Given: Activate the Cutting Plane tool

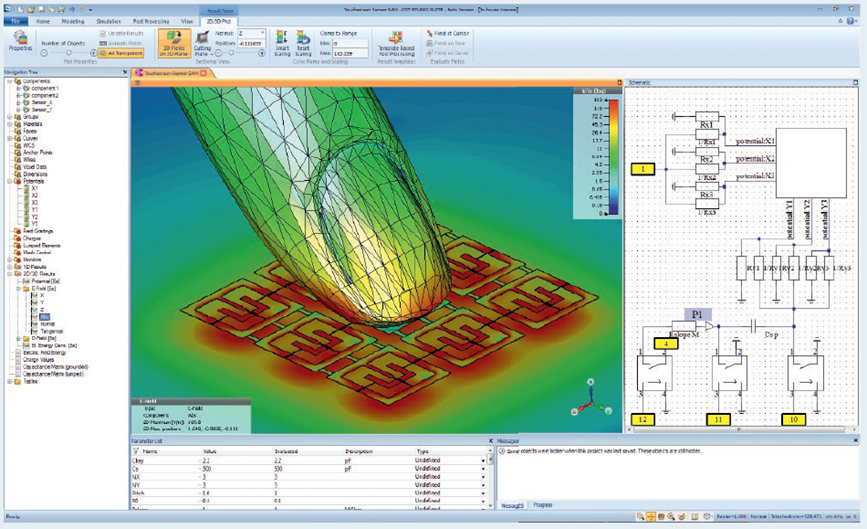Looking at the screenshot, I should [203, 42].
